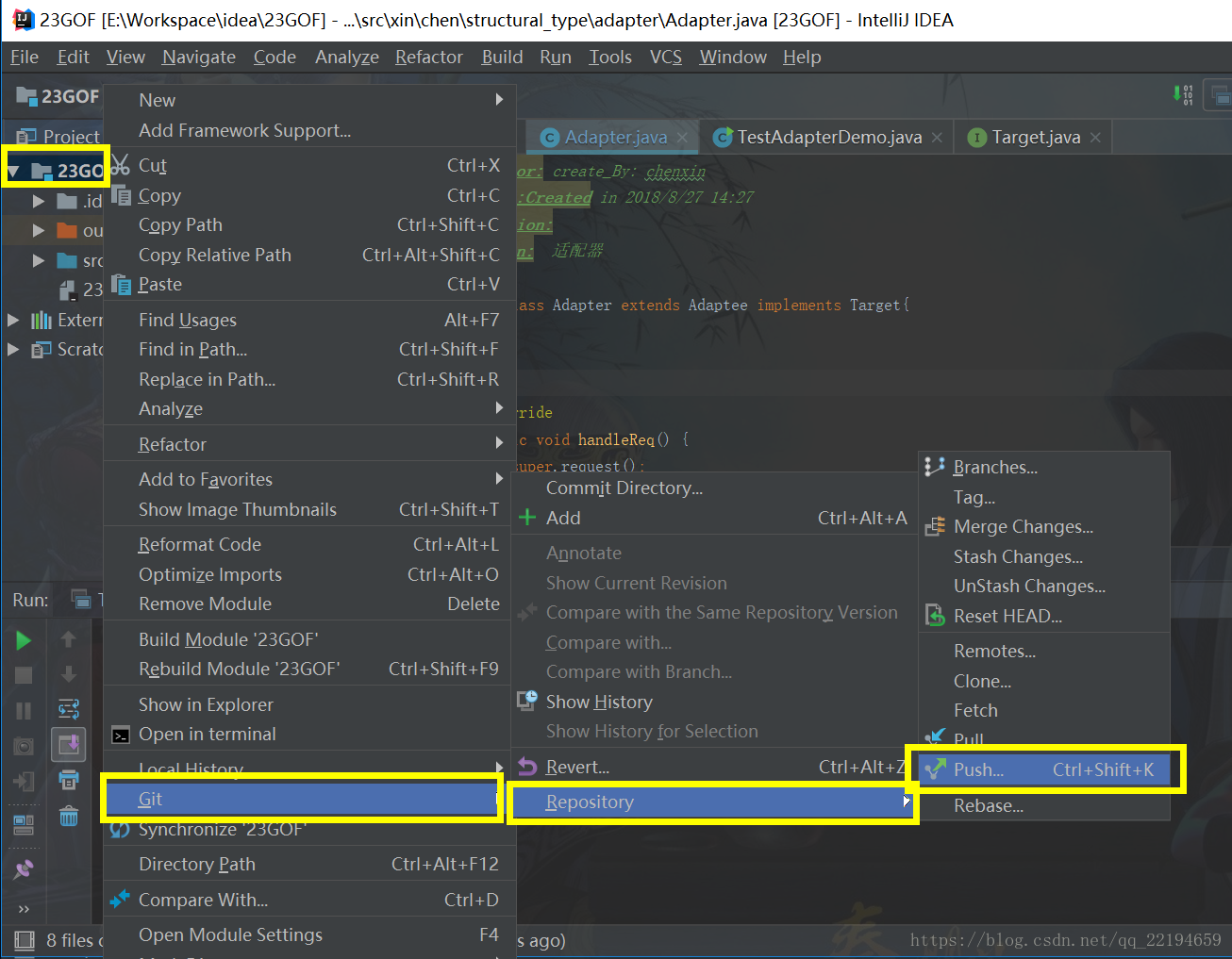The height and width of the screenshot is (959, 1232).
Task: Switch to TestAdapterDemo.java tab
Action: tap(829, 138)
